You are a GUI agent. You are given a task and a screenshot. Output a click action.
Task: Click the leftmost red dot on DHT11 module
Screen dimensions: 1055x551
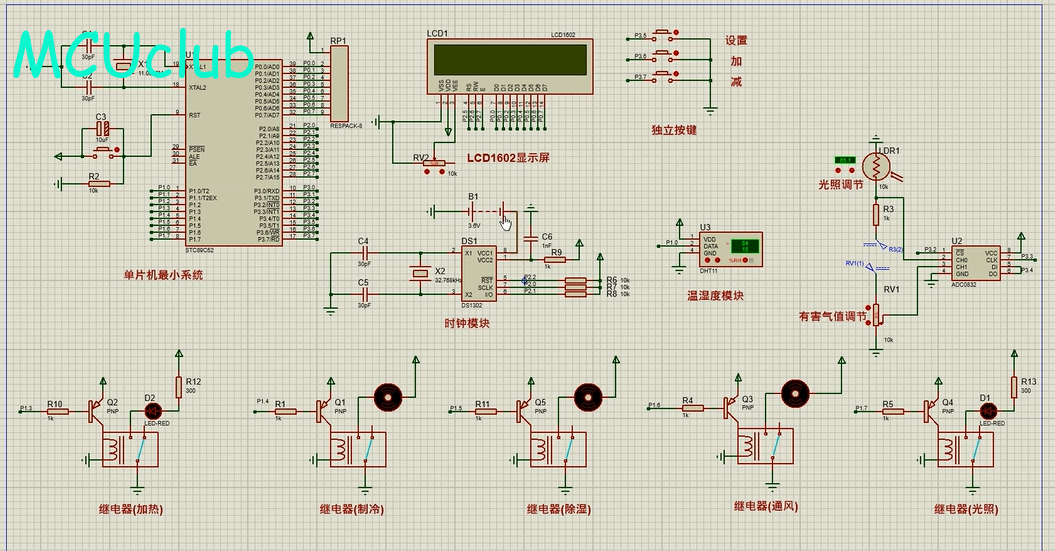click(x=707, y=260)
